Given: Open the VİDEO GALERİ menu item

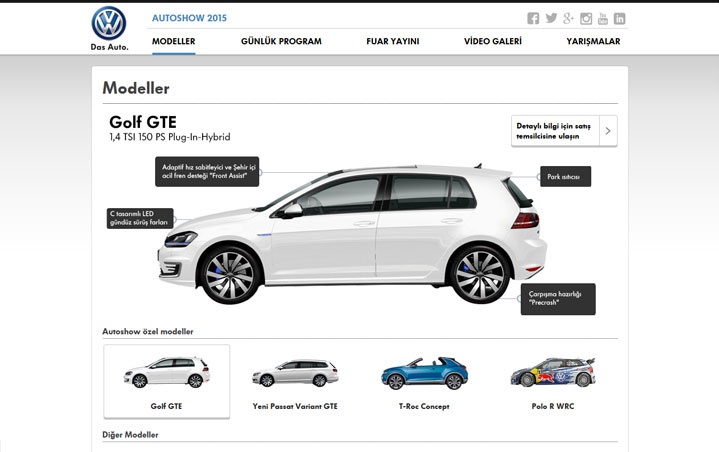Looking at the screenshot, I should [x=492, y=41].
